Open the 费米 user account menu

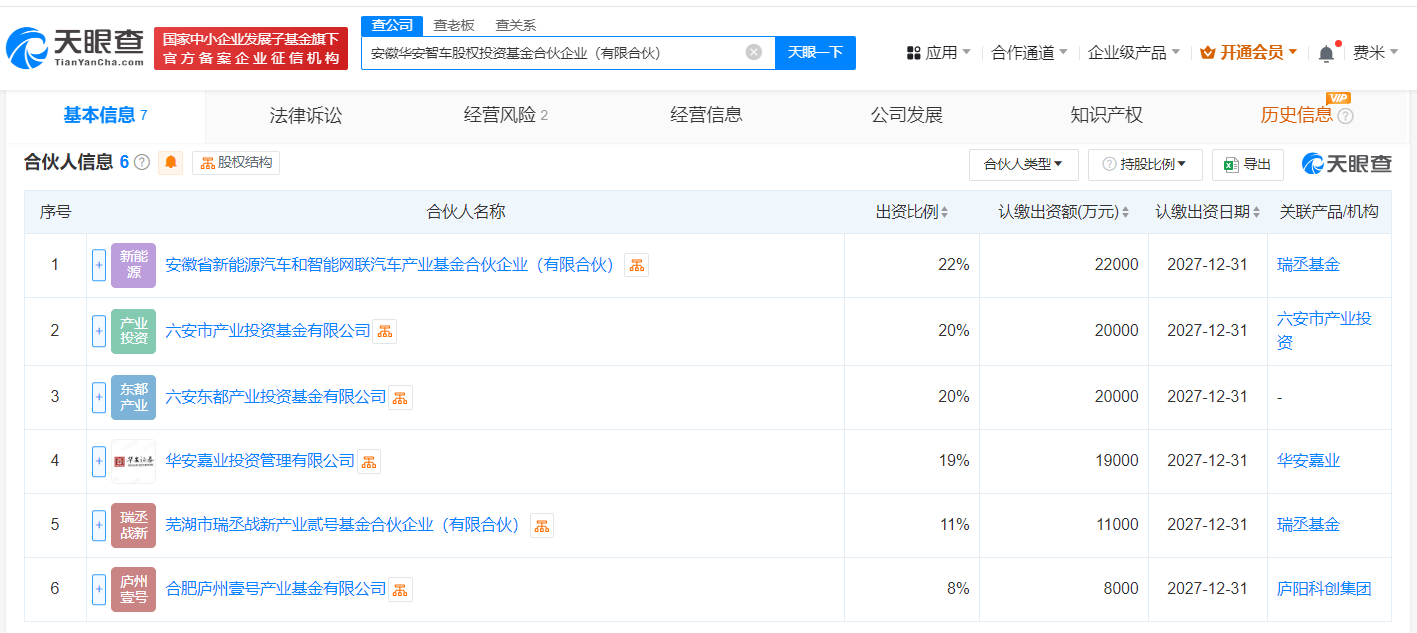click(1376, 53)
